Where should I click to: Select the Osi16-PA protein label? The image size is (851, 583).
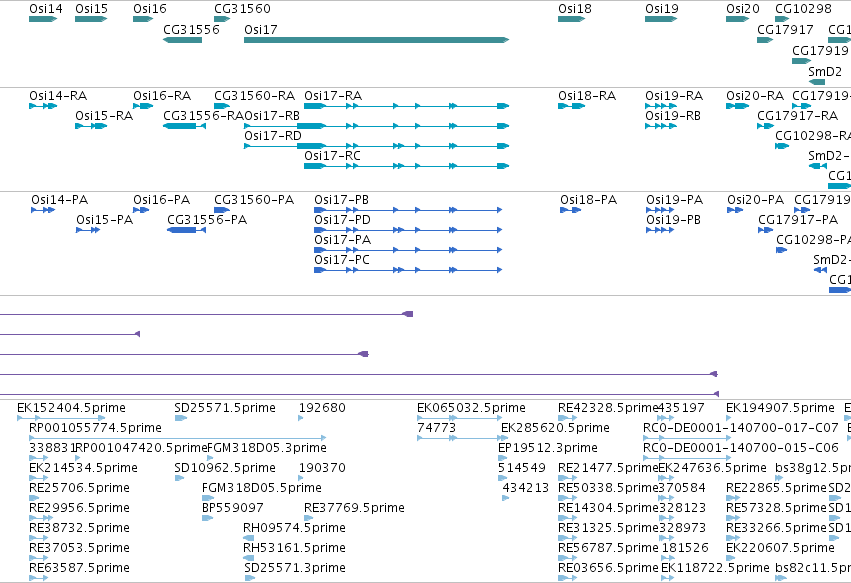point(162,200)
